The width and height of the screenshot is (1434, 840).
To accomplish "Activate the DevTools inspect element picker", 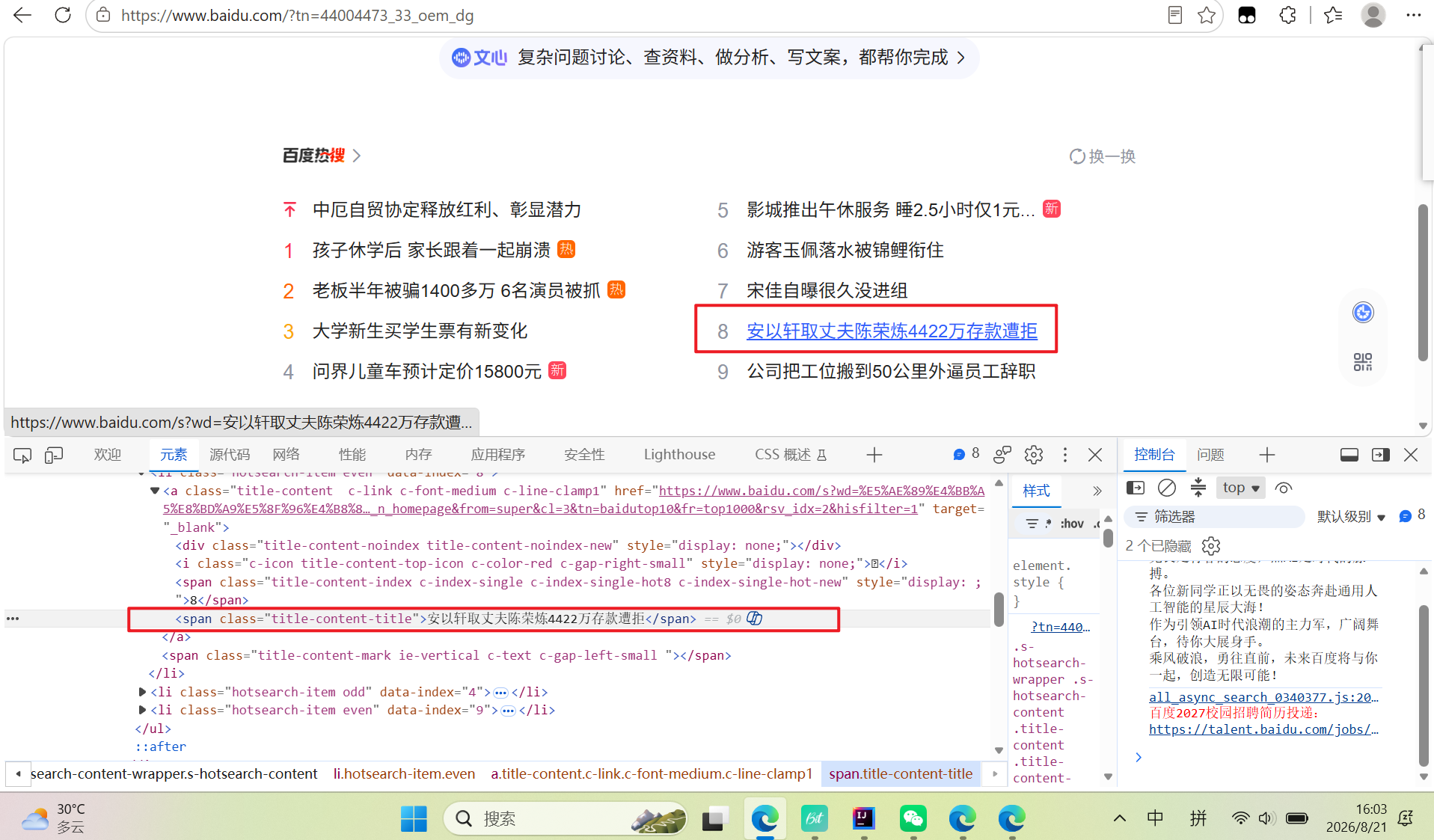I will coord(22,455).
